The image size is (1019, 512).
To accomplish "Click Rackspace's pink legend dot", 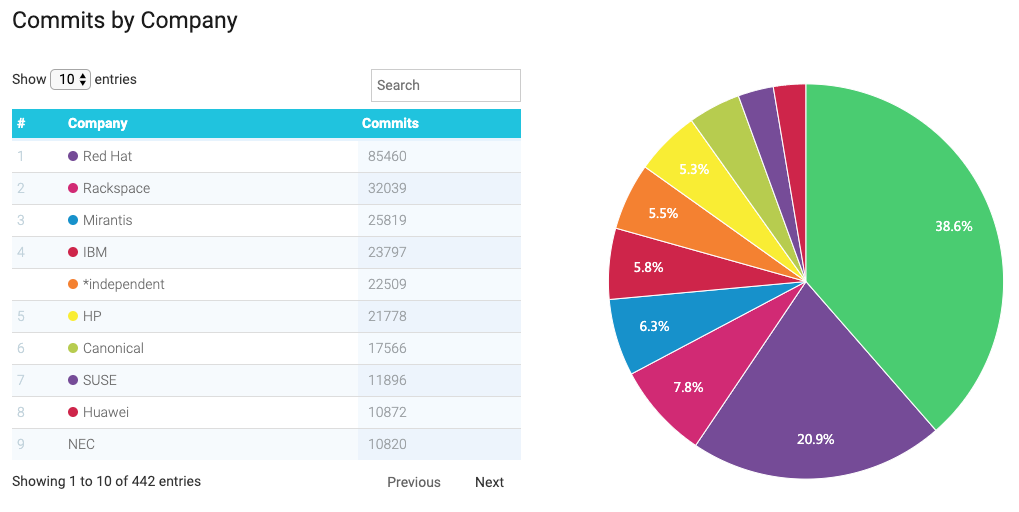I will (73, 188).
